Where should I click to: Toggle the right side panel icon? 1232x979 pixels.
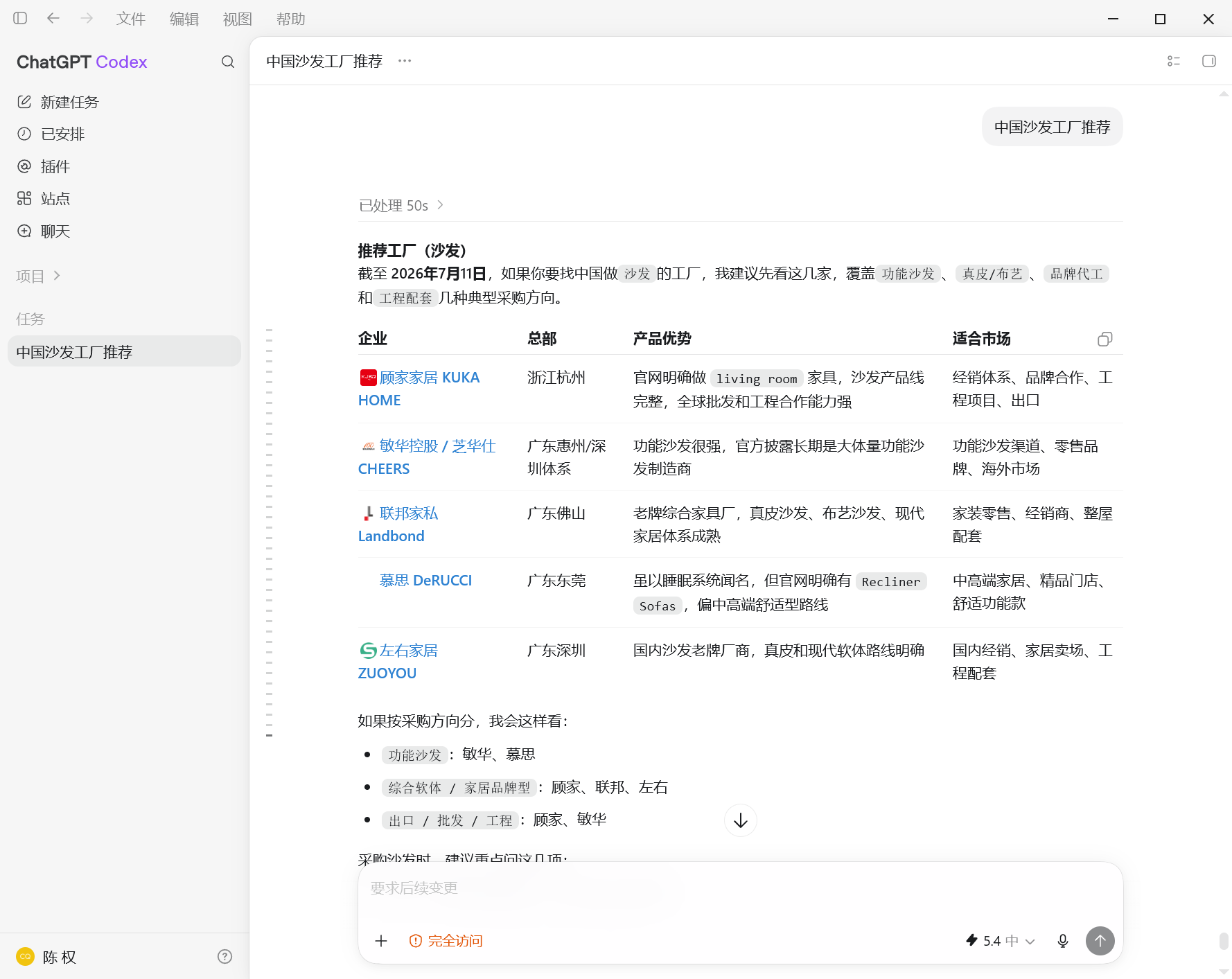[x=1209, y=61]
